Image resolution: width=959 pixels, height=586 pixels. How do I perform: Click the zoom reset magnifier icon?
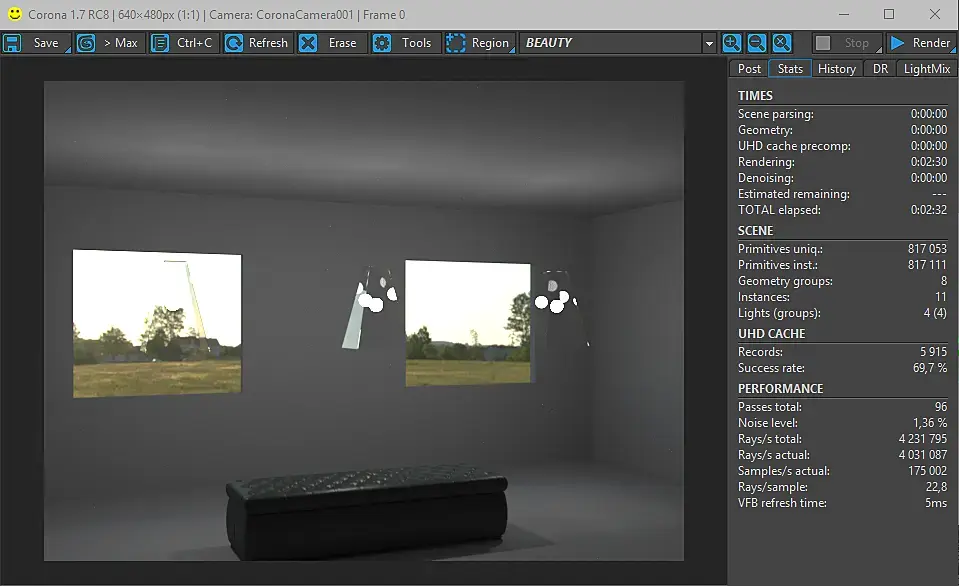tap(782, 43)
